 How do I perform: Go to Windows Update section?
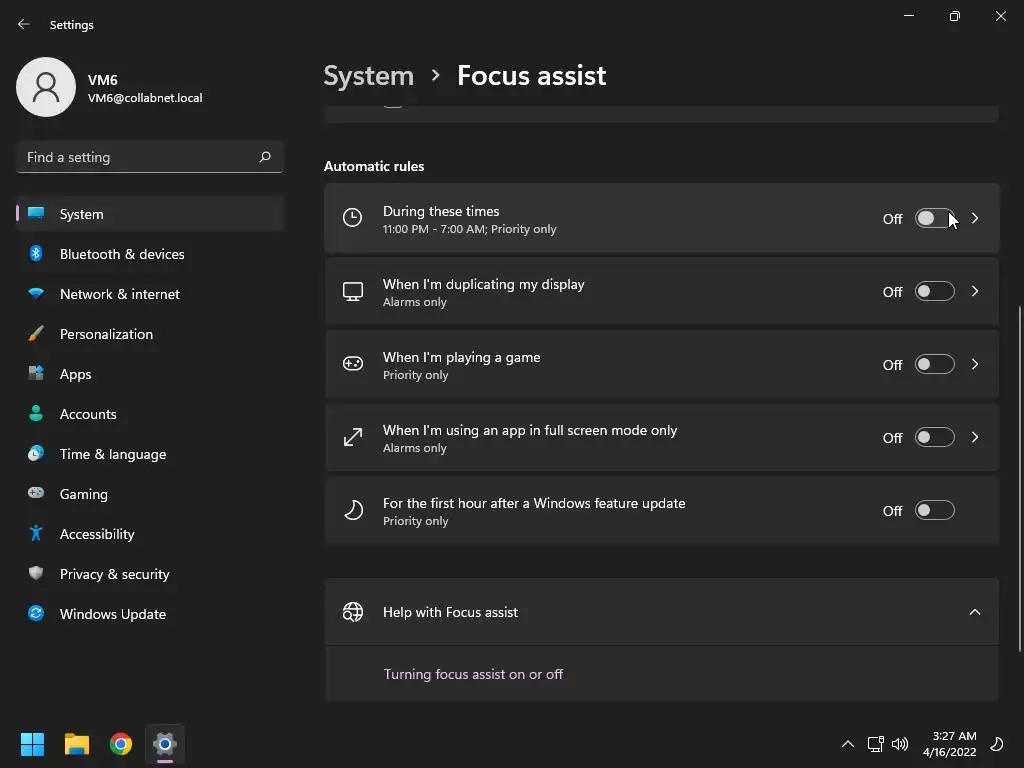113,614
